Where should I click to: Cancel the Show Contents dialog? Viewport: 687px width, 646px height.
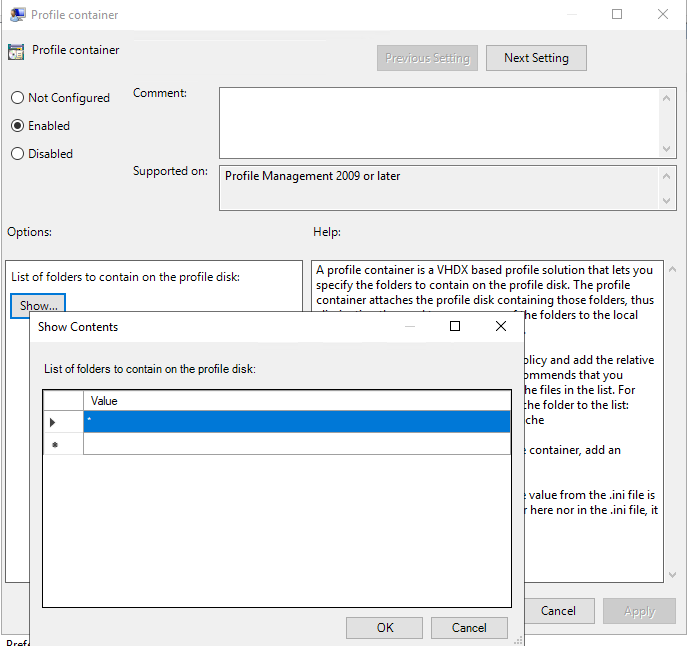click(x=469, y=628)
